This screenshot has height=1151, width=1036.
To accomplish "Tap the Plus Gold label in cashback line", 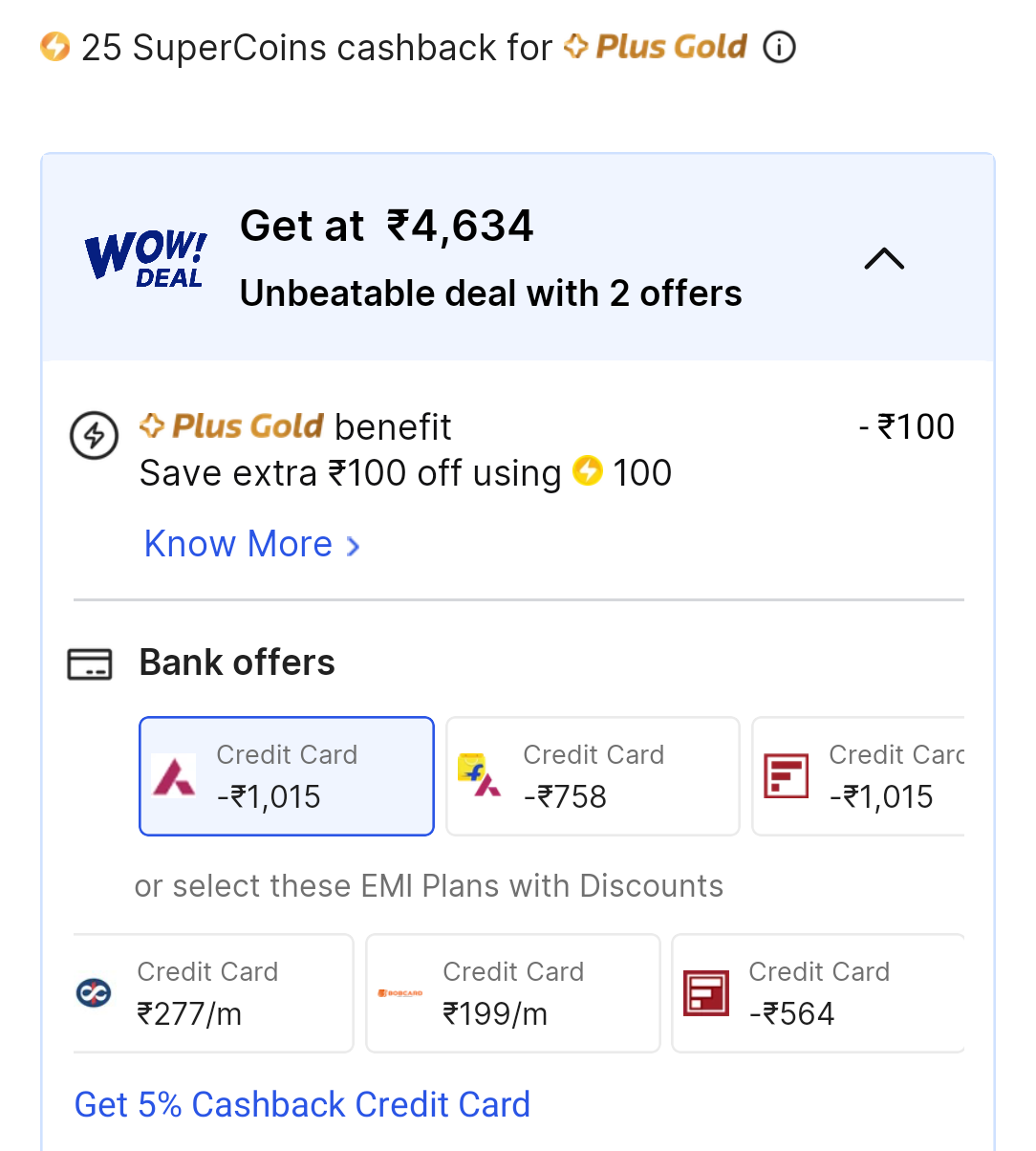I will (656, 46).
